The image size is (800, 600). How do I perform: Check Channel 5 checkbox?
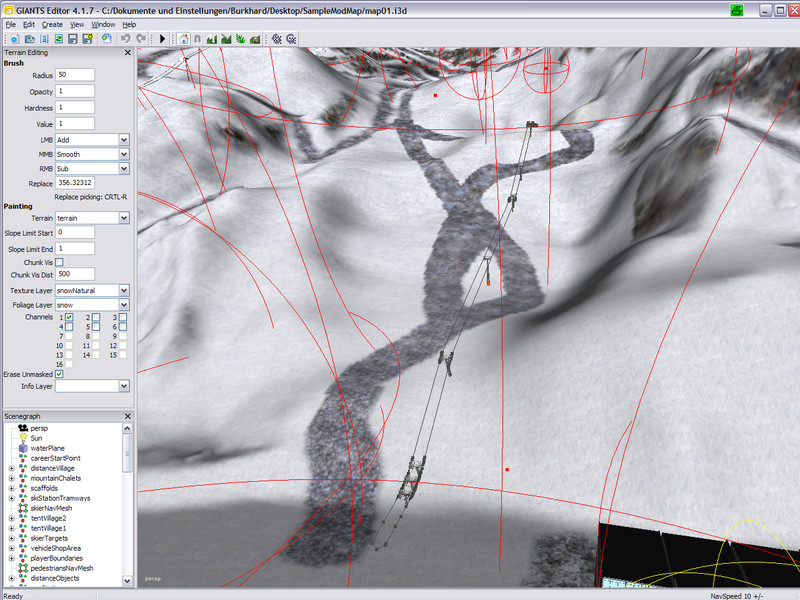coord(96,327)
